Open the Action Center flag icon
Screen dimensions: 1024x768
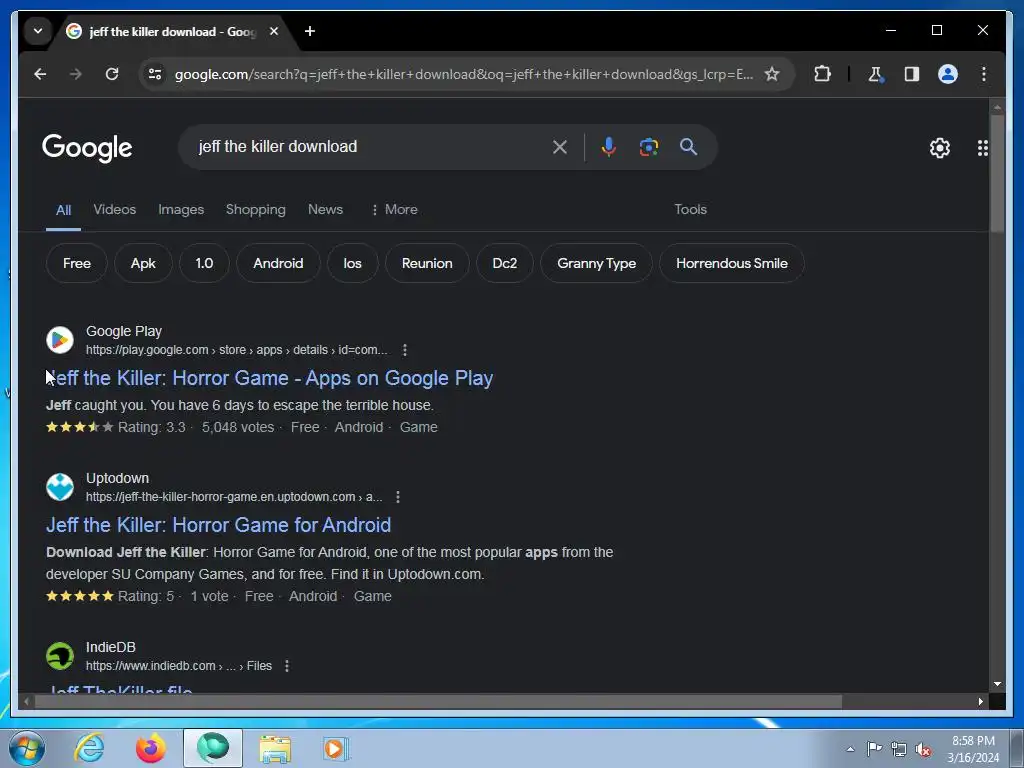[874, 749]
